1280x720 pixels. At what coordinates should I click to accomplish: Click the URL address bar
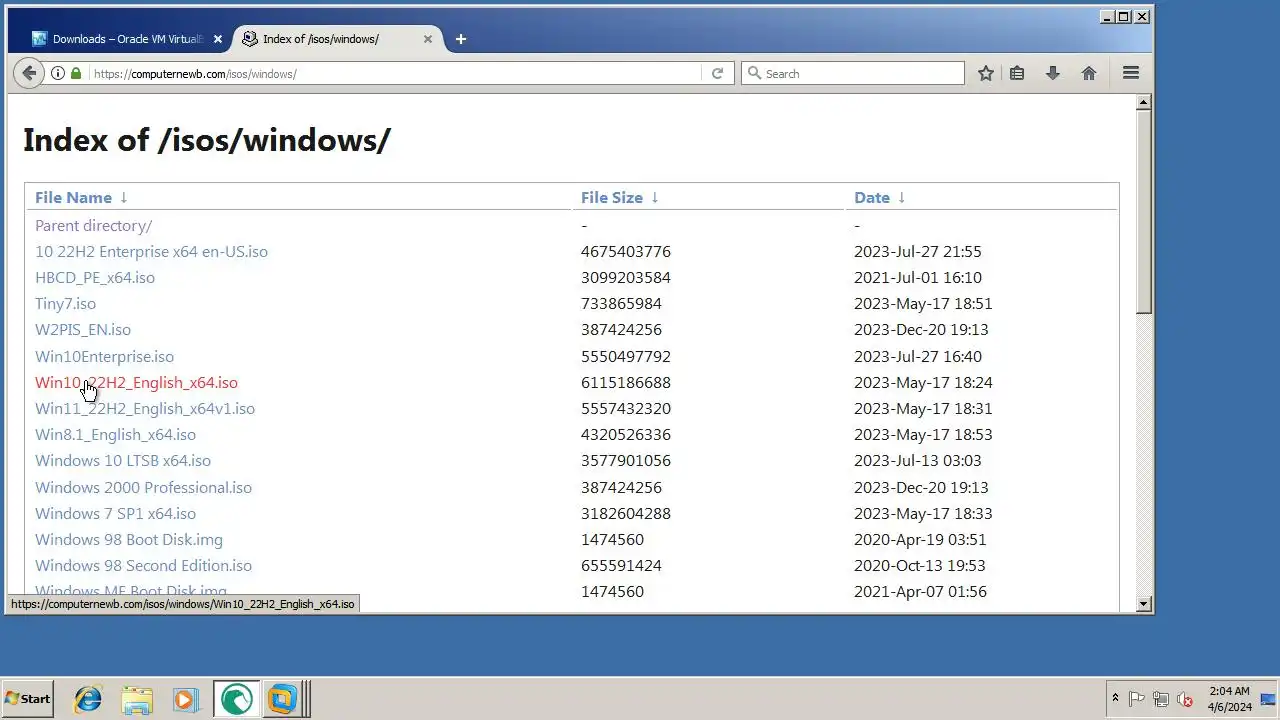(395, 73)
